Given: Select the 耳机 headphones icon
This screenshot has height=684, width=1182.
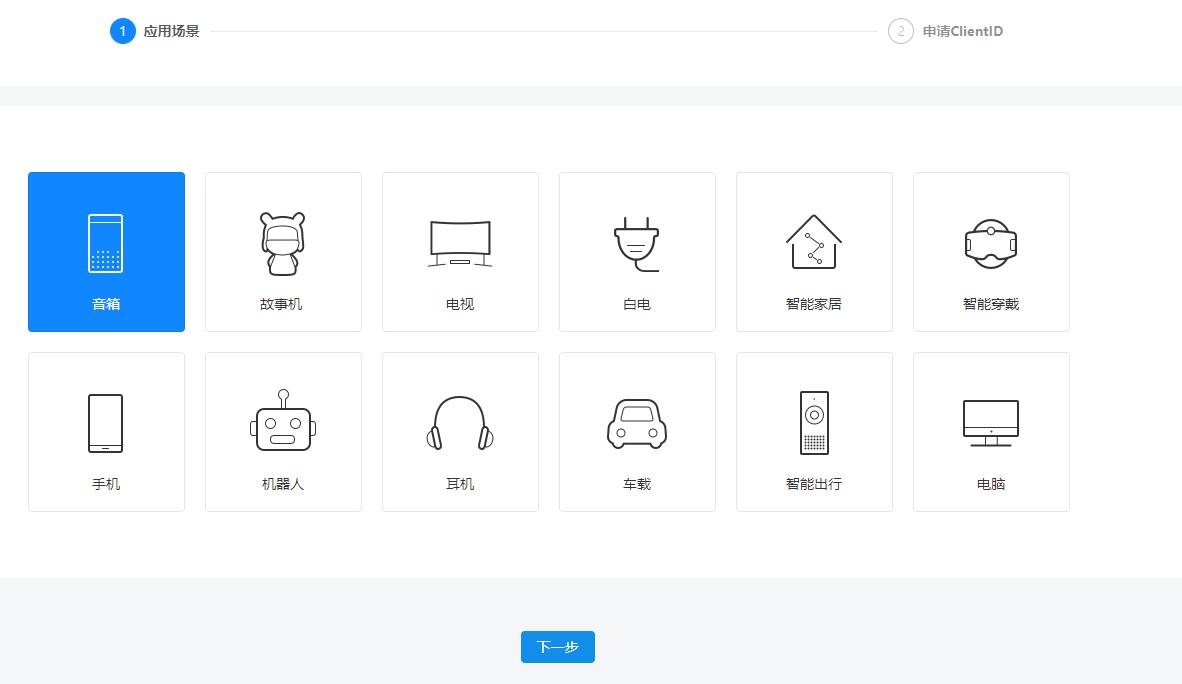Looking at the screenshot, I should coord(460,423).
